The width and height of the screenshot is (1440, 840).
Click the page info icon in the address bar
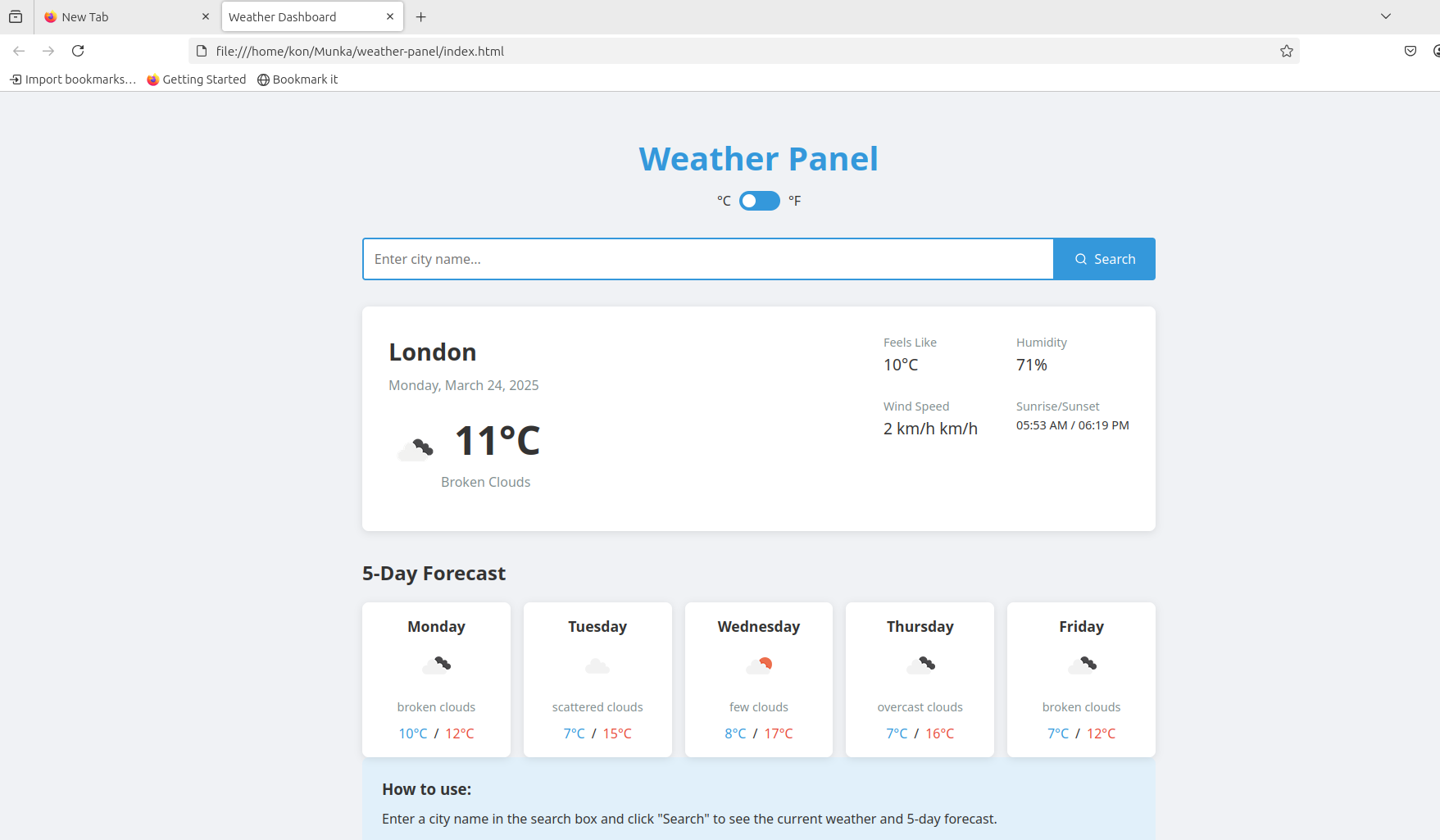point(202,51)
